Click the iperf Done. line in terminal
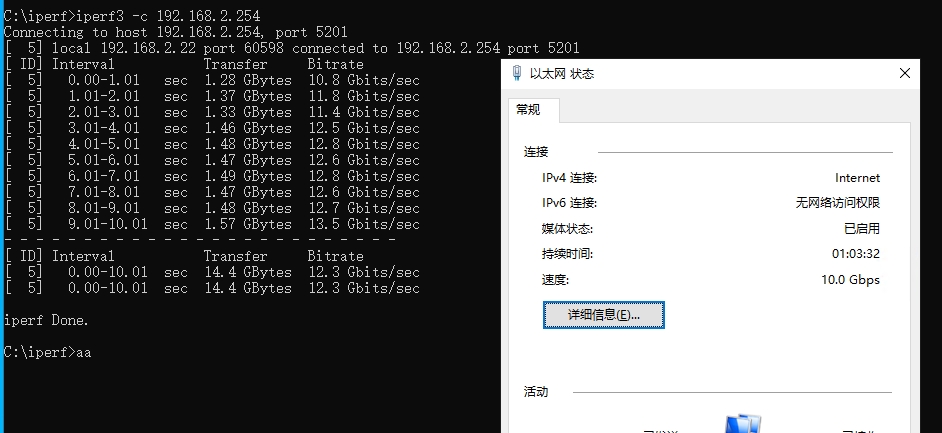 46,320
